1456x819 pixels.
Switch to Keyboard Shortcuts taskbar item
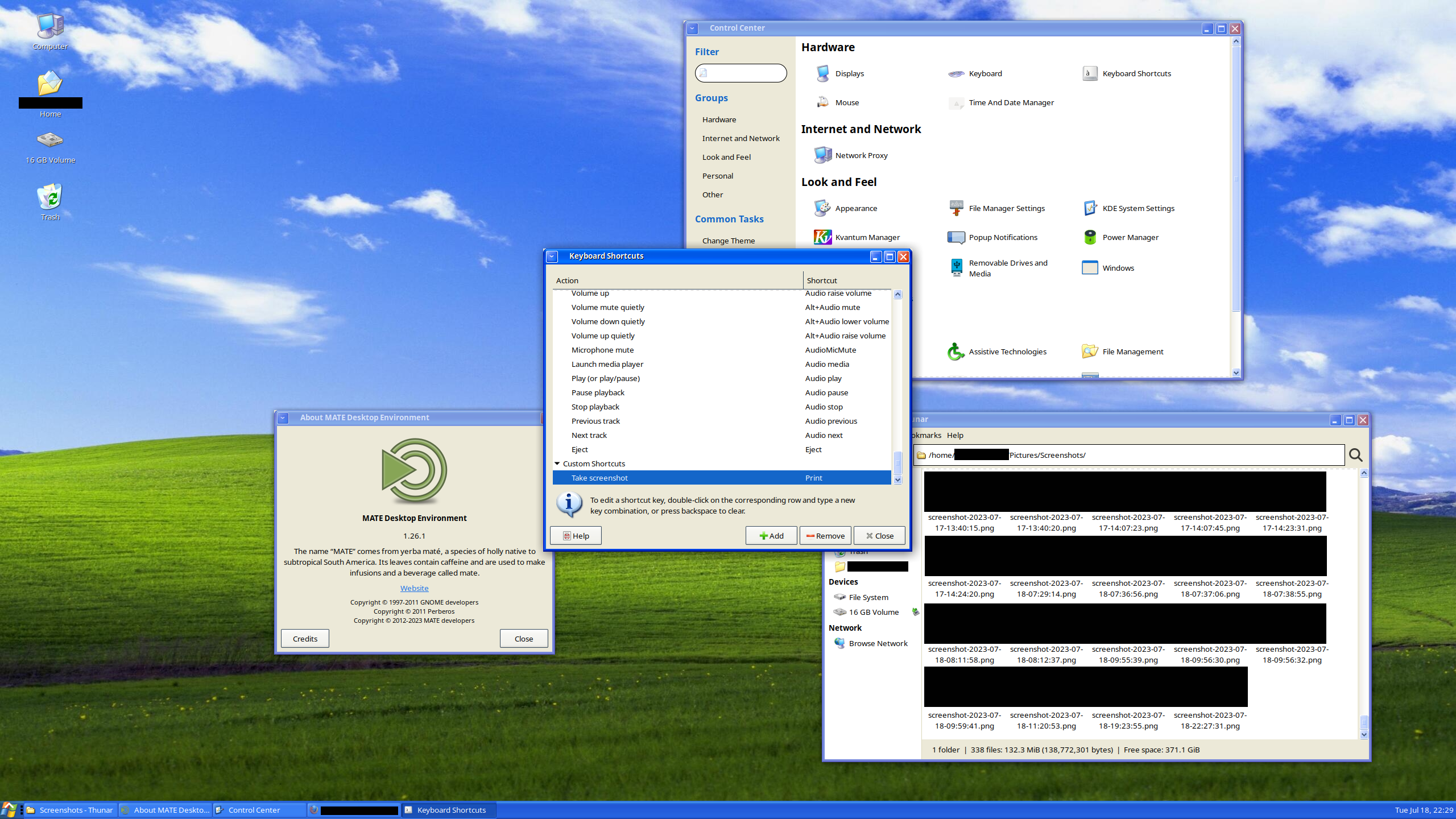[x=449, y=810]
